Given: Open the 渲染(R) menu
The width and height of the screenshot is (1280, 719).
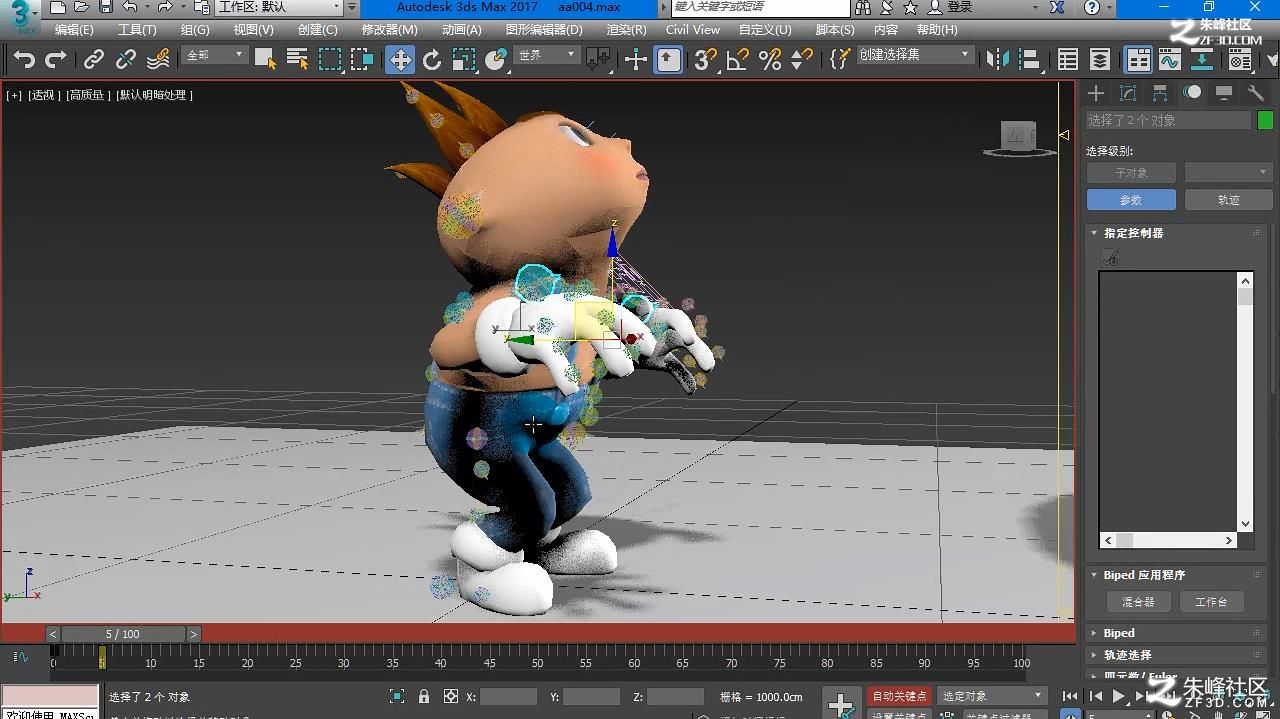Looking at the screenshot, I should click(x=626, y=30).
